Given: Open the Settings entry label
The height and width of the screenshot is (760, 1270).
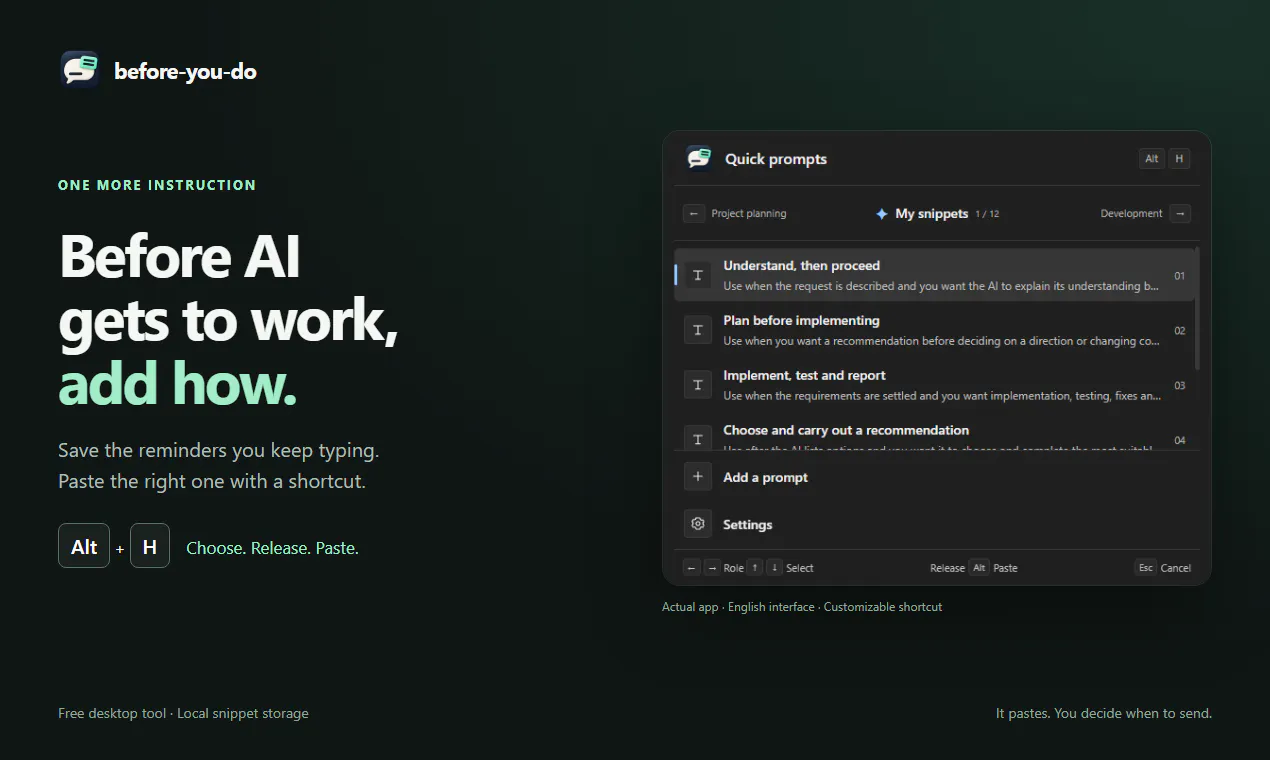Looking at the screenshot, I should [x=748, y=524].
